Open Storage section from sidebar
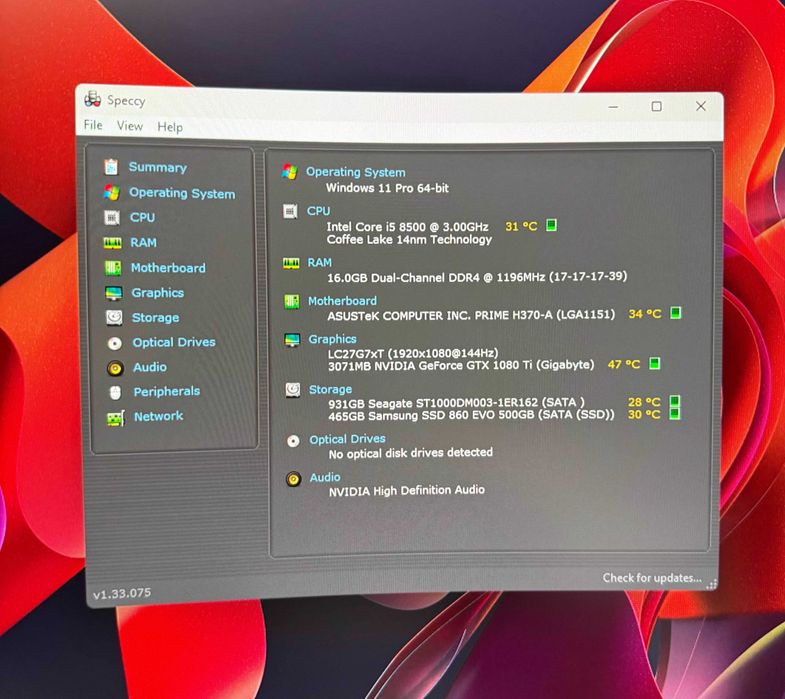The height and width of the screenshot is (699, 785). click(x=156, y=318)
